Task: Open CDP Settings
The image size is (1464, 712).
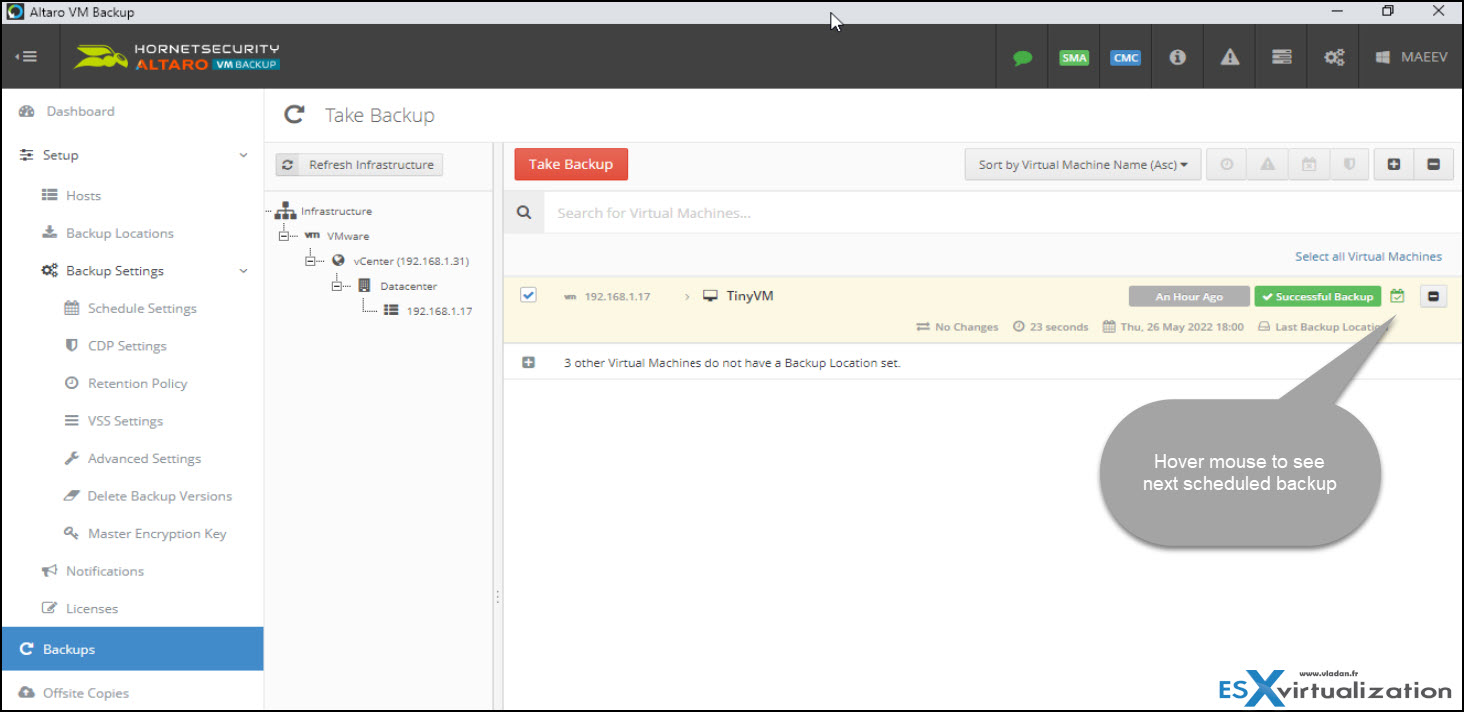Action: (127, 346)
